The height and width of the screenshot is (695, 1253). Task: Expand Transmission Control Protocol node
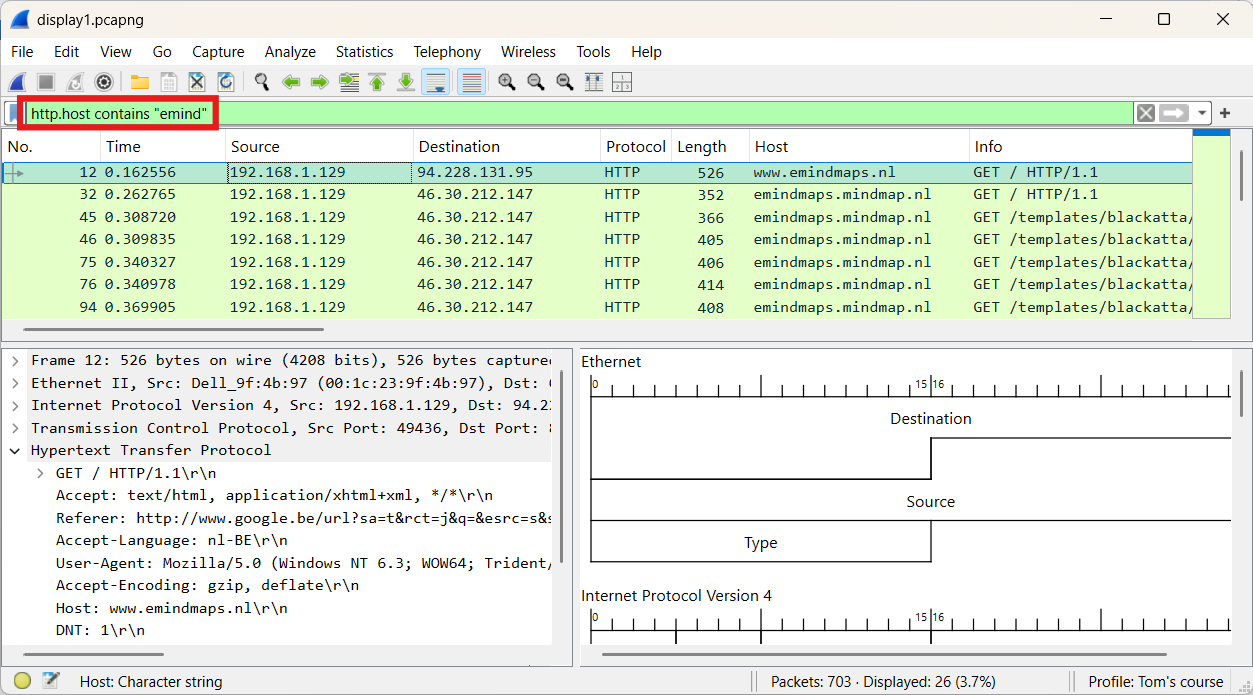pyautogui.click(x=15, y=428)
